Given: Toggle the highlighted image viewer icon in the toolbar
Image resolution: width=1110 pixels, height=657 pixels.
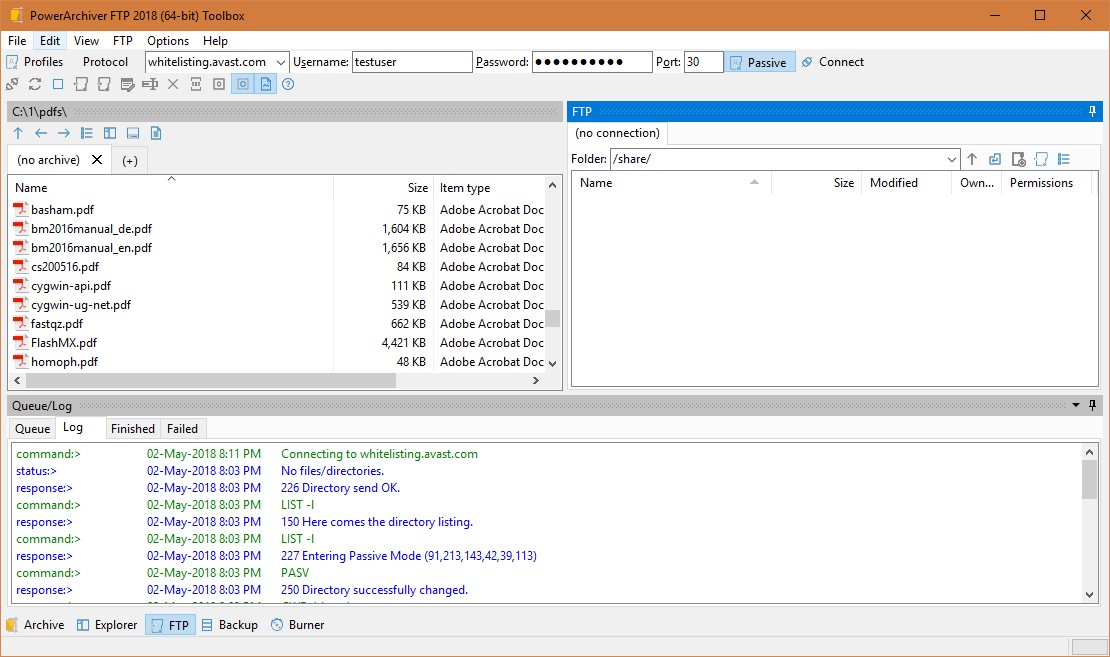Looking at the screenshot, I should tap(264, 84).
